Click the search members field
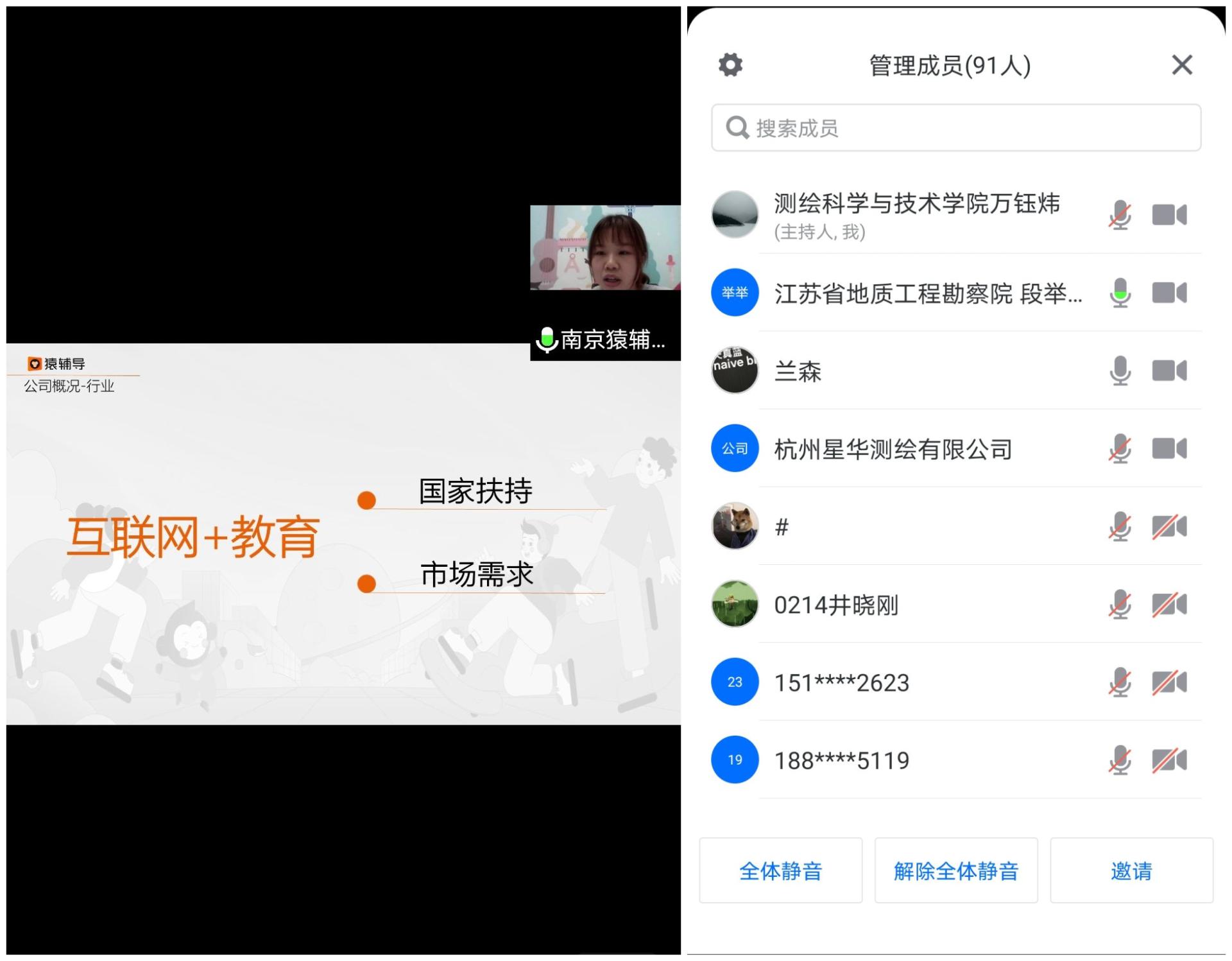 (955, 128)
